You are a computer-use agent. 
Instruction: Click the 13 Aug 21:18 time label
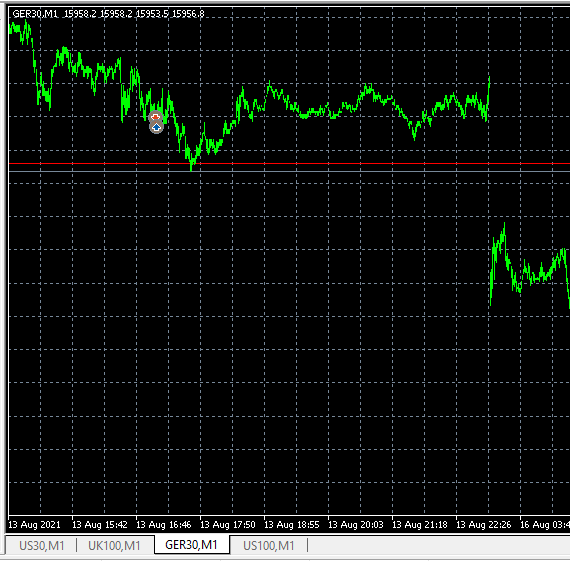click(x=420, y=525)
